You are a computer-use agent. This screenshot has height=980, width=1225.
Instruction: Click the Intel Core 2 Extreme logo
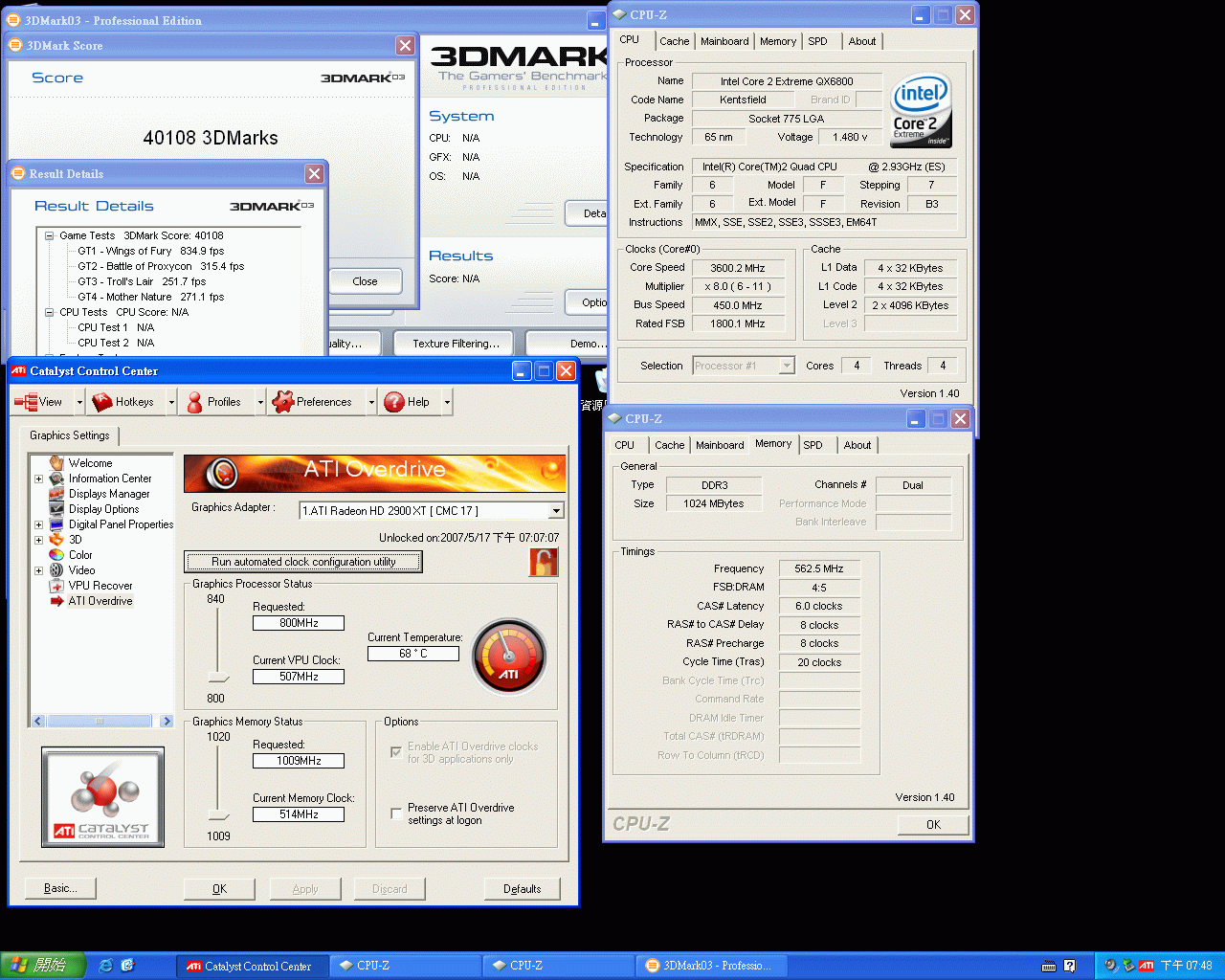[922, 111]
